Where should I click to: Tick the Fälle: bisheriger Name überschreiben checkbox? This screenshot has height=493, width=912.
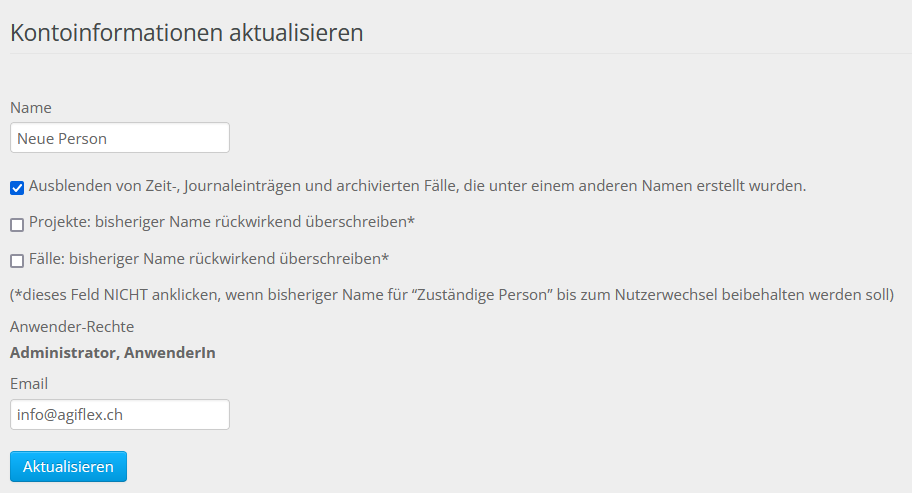tap(17, 260)
